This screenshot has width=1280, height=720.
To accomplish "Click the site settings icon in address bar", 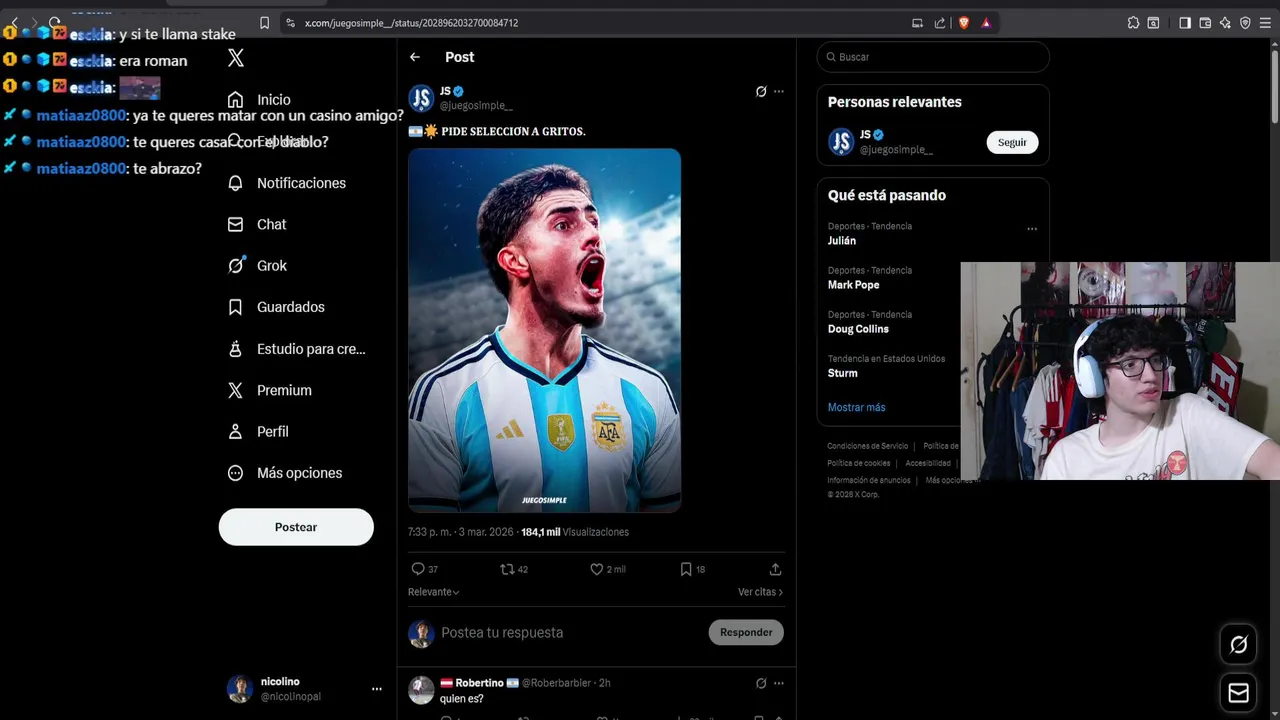I will [x=290, y=23].
